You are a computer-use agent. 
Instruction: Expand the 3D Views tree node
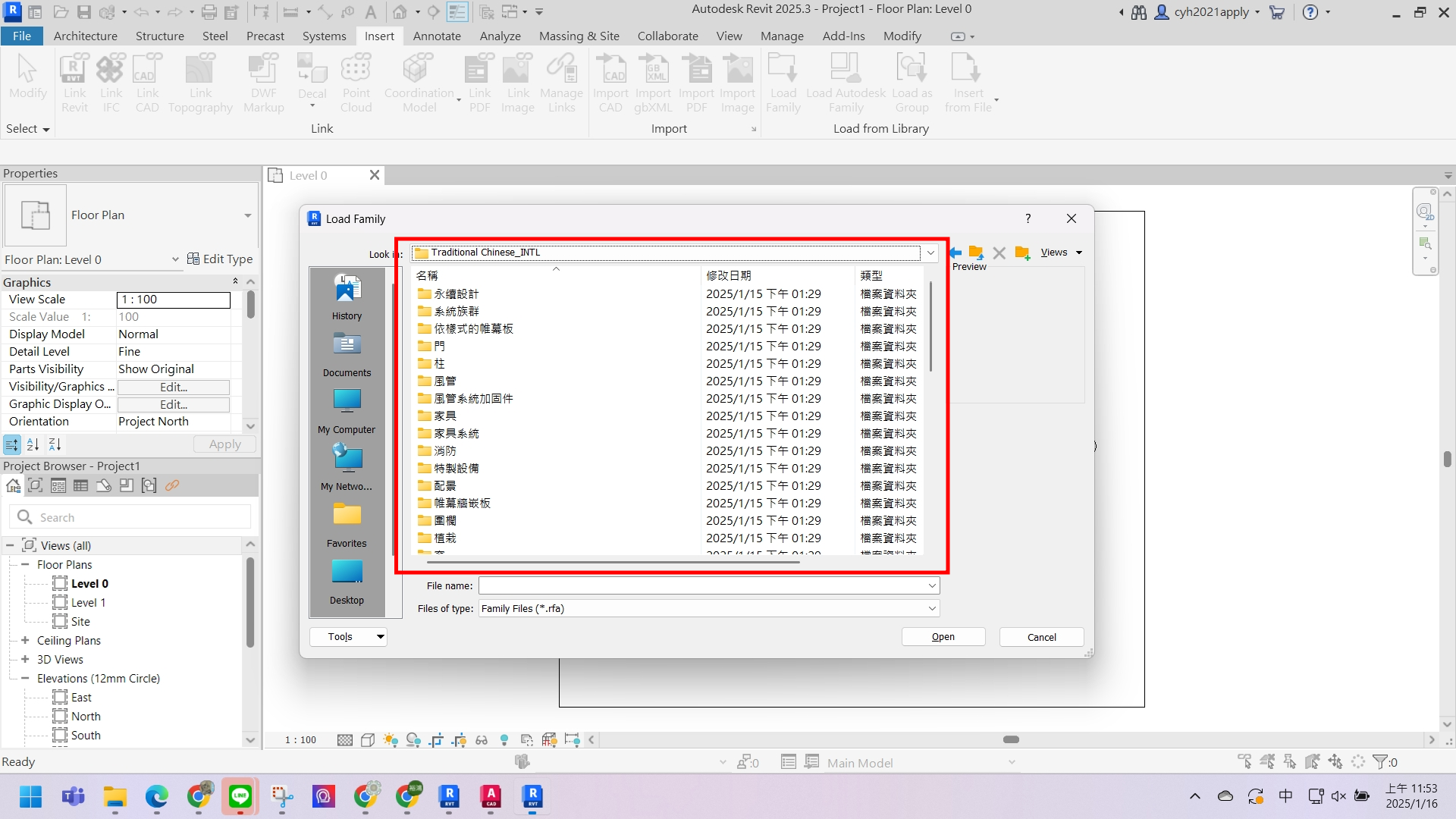[x=25, y=660]
